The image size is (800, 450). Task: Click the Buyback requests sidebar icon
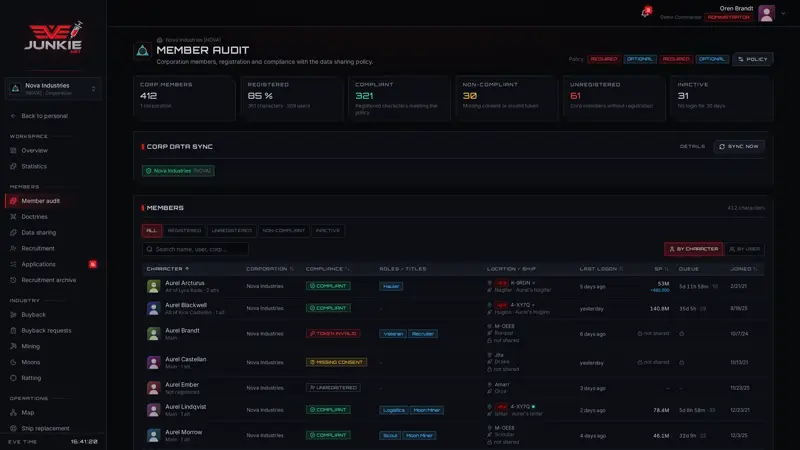[13, 331]
